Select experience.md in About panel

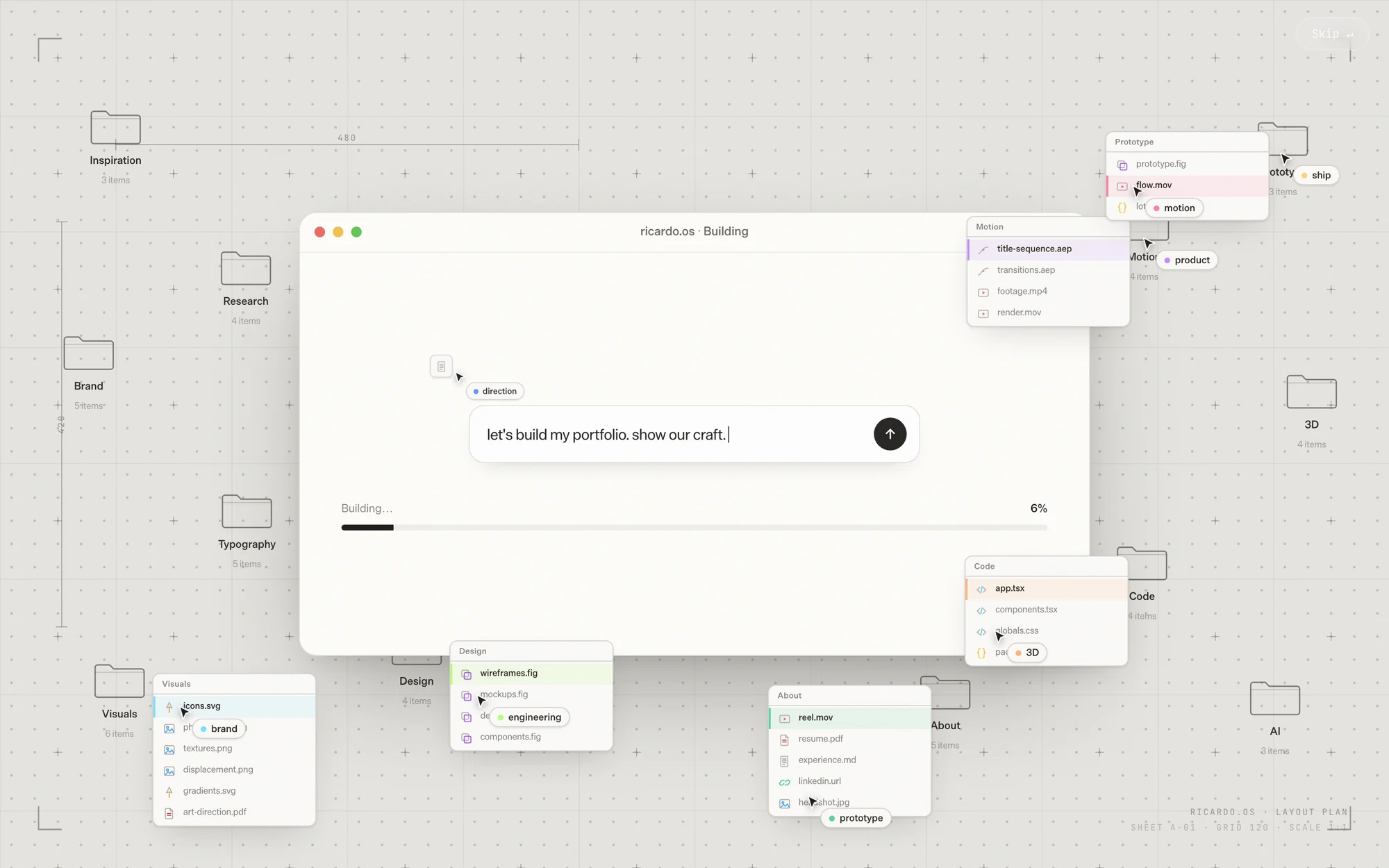pos(849,760)
